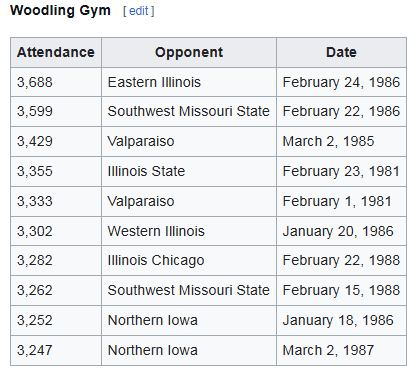Select the 3,688 attendance cell

coord(56,82)
